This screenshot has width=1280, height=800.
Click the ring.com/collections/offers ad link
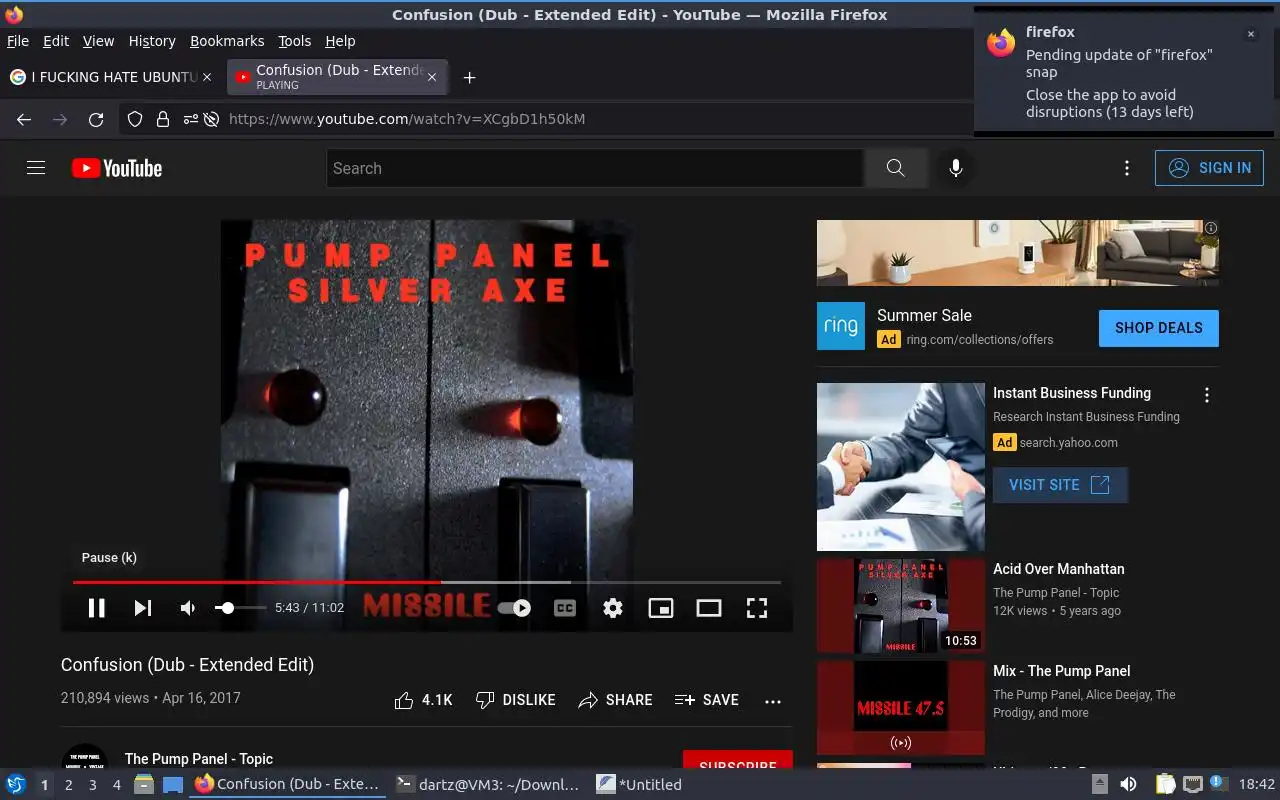click(x=979, y=340)
